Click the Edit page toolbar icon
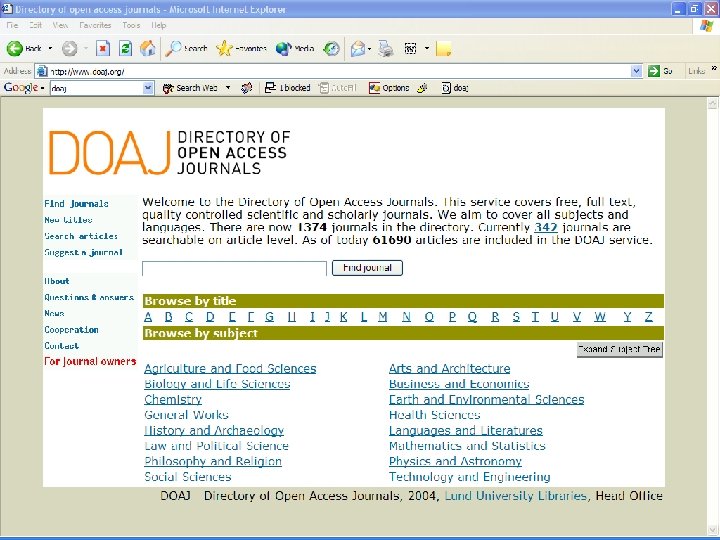The width and height of the screenshot is (720, 540). tap(411, 48)
